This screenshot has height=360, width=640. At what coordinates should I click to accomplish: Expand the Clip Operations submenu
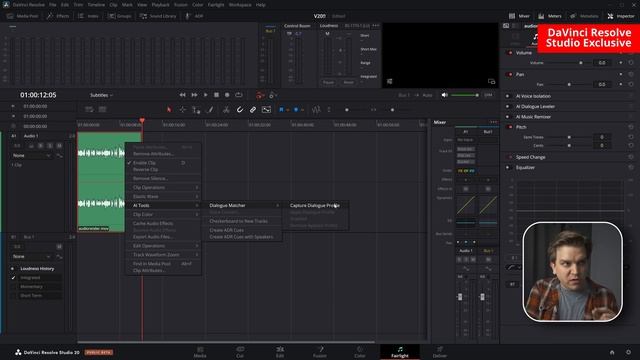tap(163, 187)
